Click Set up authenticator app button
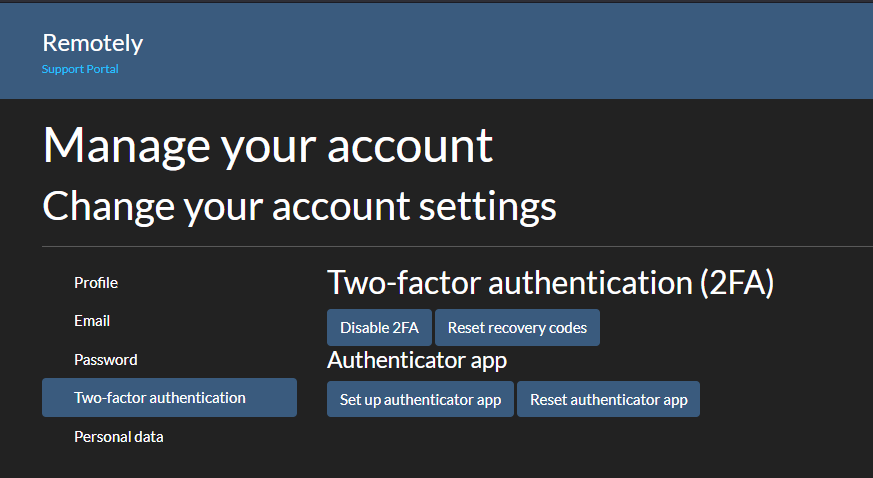The height and width of the screenshot is (478, 873). [x=420, y=400]
